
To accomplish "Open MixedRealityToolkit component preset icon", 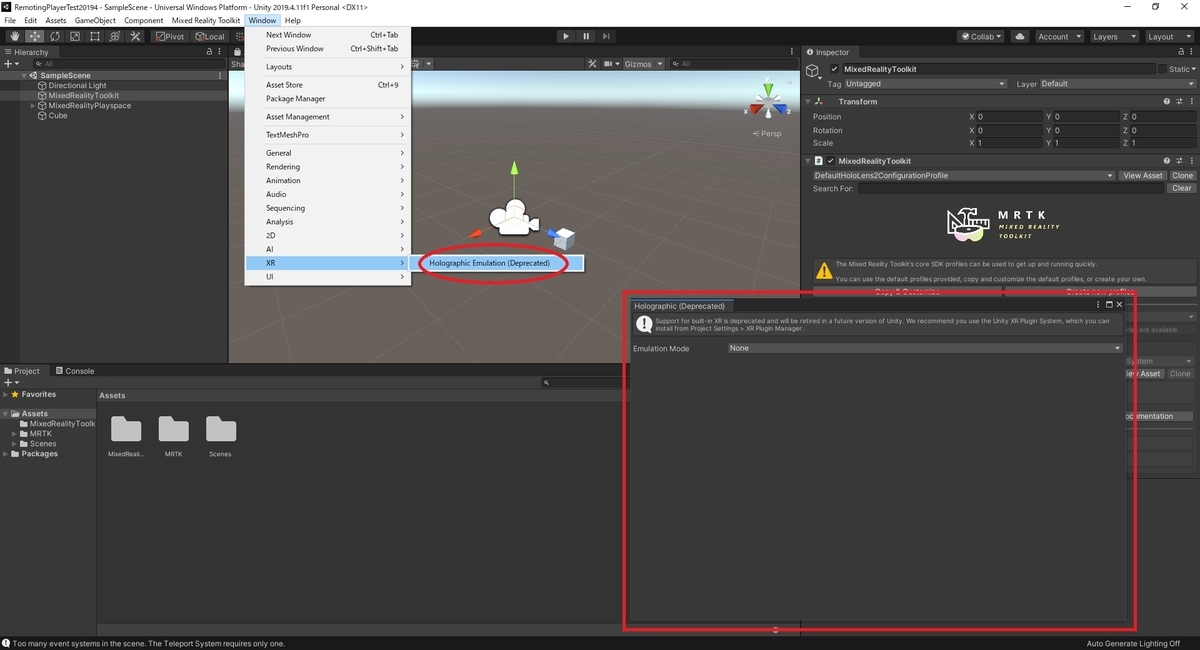I will 1178,160.
